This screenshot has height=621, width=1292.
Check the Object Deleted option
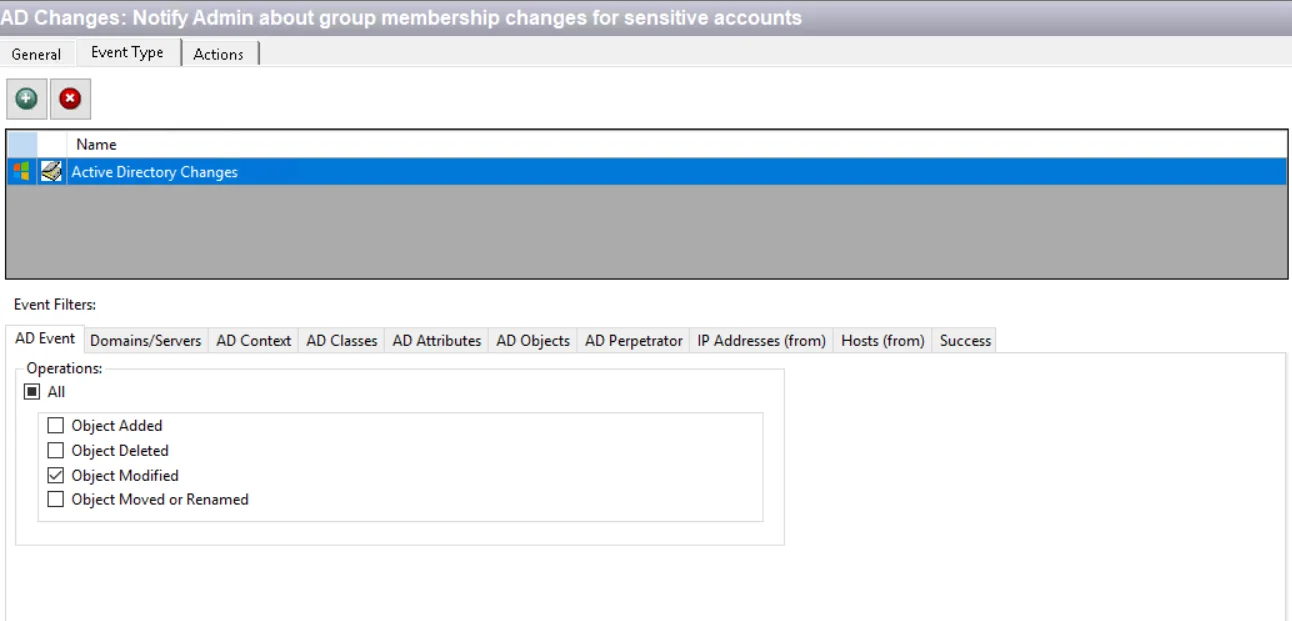click(55, 450)
